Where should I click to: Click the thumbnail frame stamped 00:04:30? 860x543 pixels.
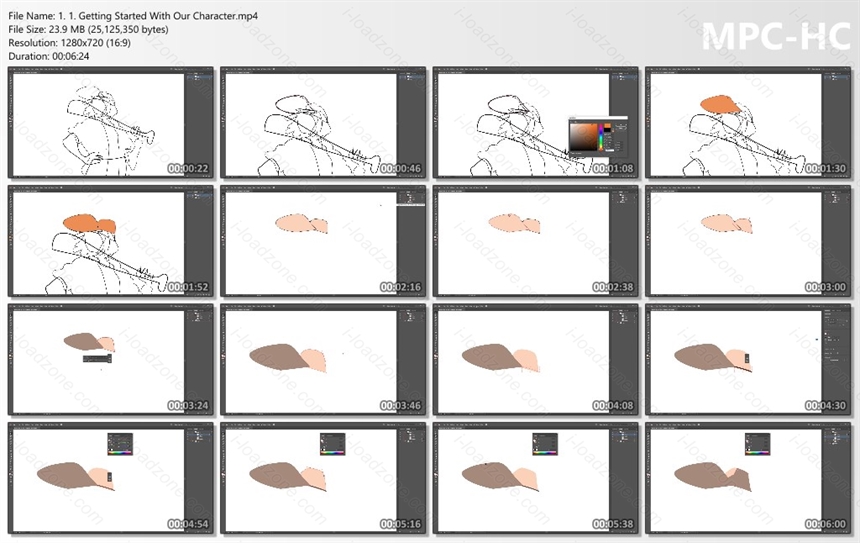click(x=748, y=360)
